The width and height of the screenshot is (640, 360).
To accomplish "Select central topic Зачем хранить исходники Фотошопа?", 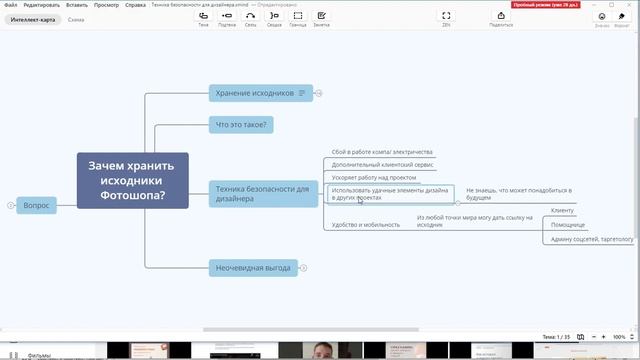I will (133, 180).
